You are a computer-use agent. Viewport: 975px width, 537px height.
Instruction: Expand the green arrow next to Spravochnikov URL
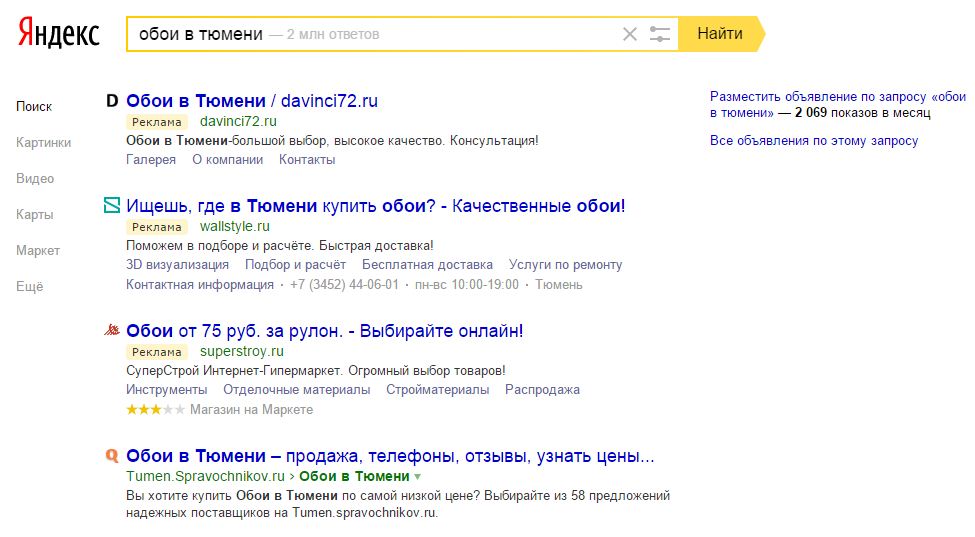(x=418, y=477)
